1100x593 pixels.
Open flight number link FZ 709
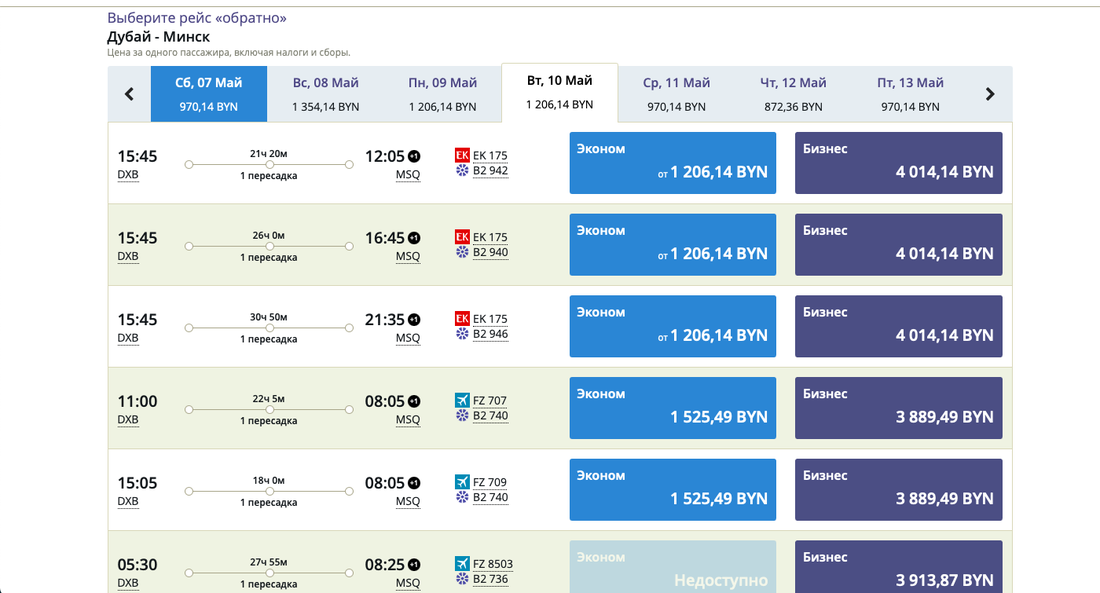[490, 482]
